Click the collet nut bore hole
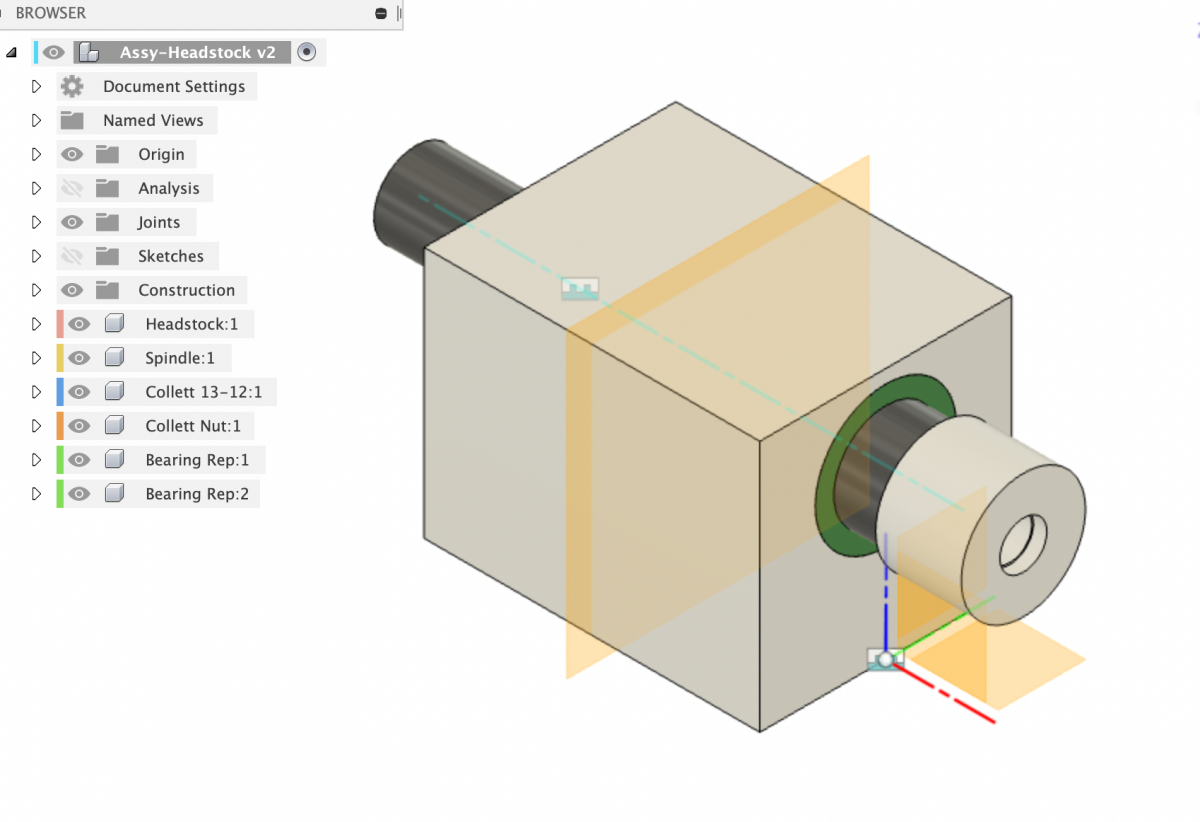Screen dimensions: 1200x822 pyautogui.click(x=1022, y=545)
